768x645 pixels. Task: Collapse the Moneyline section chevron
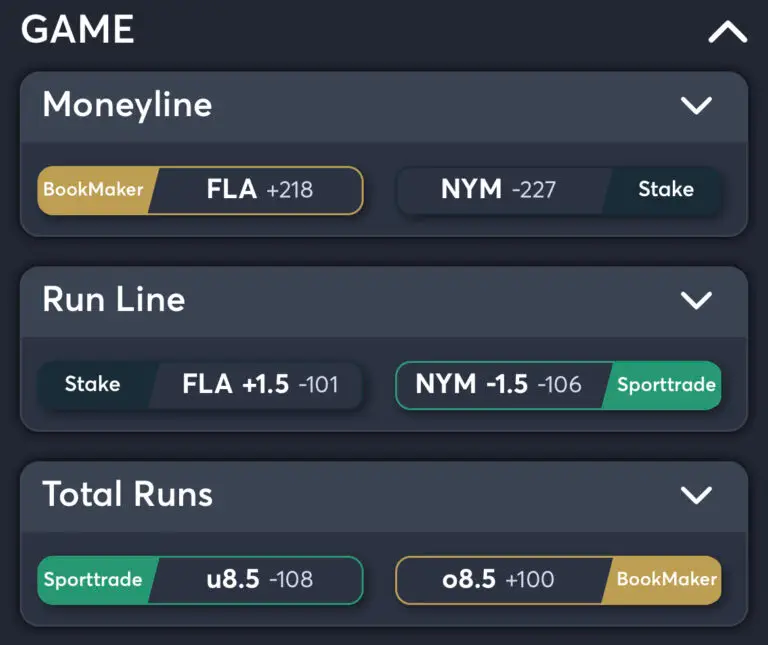pyautogui.click(x=695, y=105)
